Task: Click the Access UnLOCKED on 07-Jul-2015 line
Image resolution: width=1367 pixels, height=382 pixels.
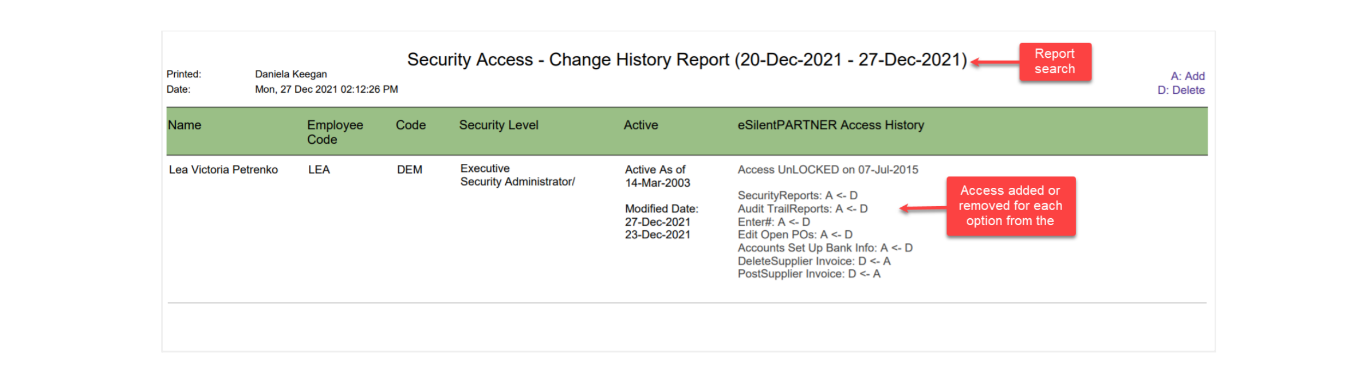Action: [x=828, y=170]
